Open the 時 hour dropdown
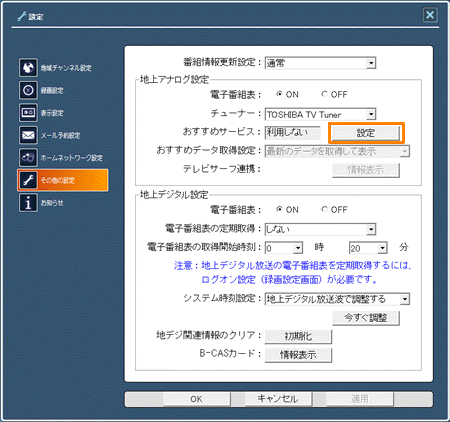 point(284,248)
